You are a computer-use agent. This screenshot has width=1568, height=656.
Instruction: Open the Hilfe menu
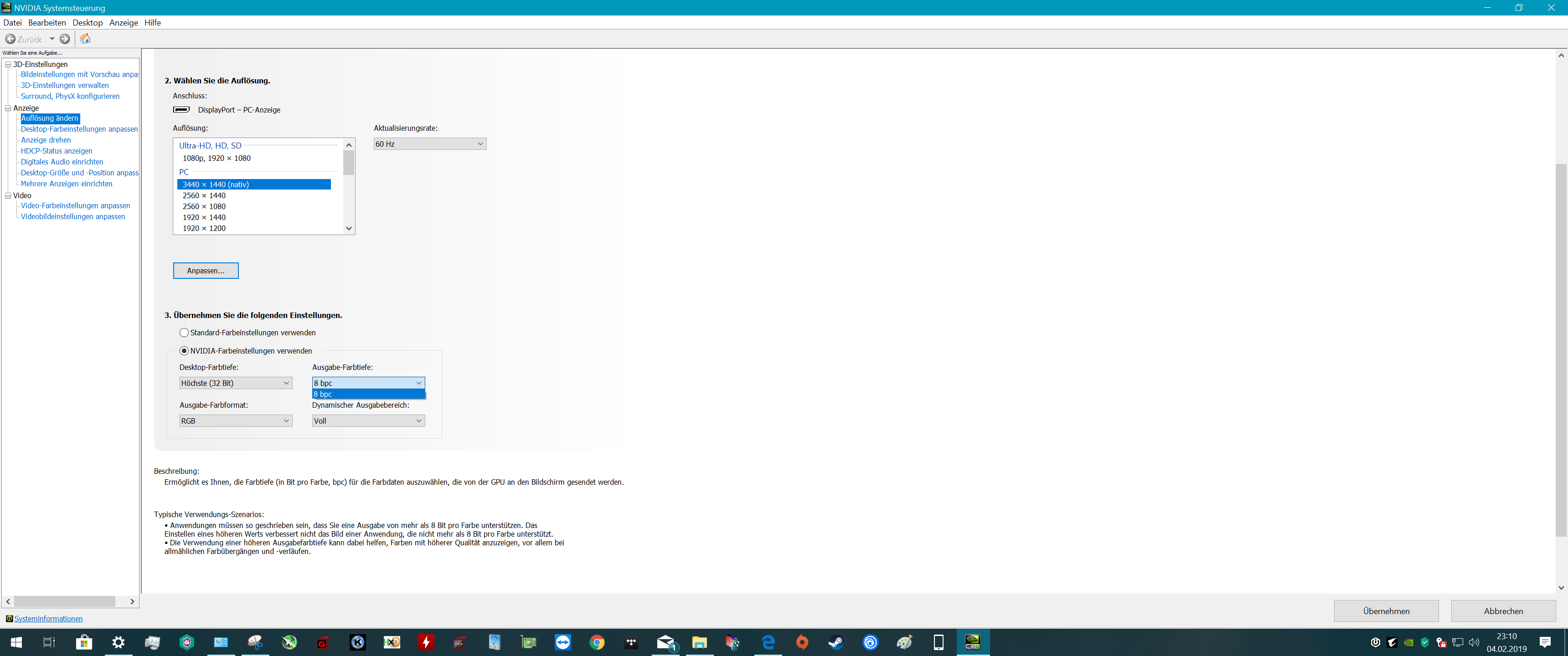coord(152,22)
